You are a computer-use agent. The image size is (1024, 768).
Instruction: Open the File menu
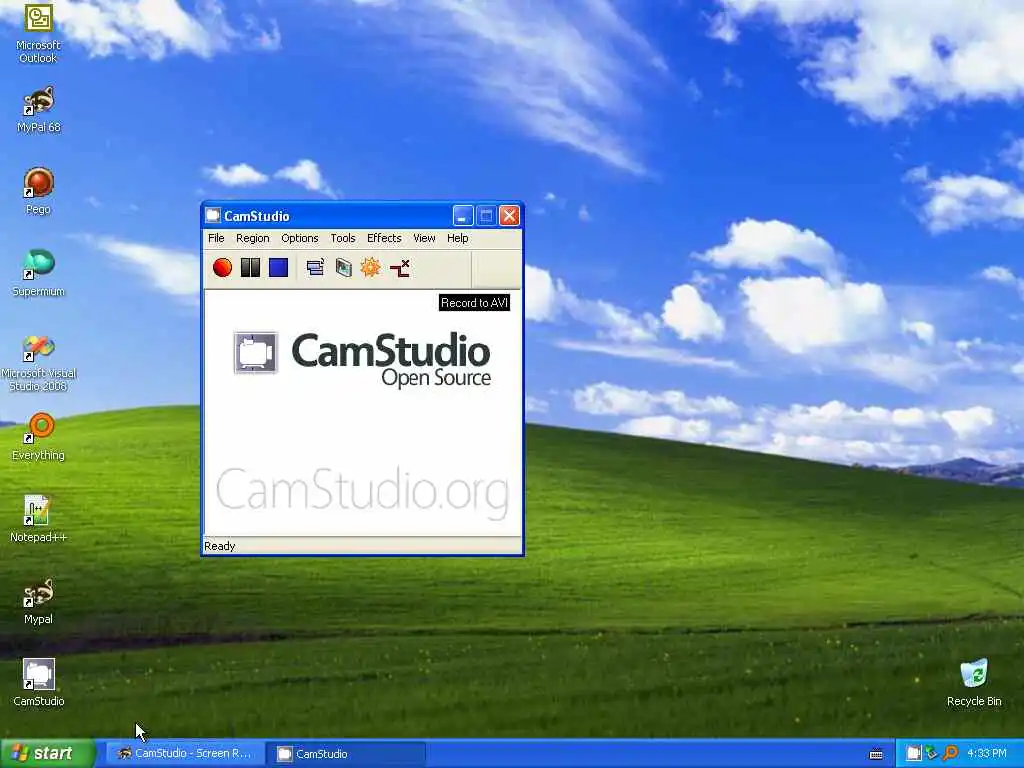point(216,238)
